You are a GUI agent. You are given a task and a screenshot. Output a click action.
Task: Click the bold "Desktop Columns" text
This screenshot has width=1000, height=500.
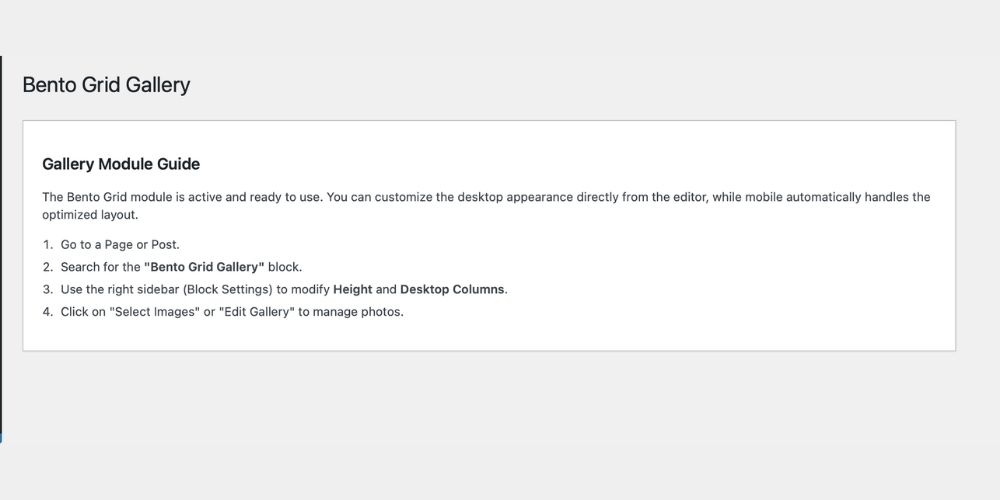(x=452, y=289)
